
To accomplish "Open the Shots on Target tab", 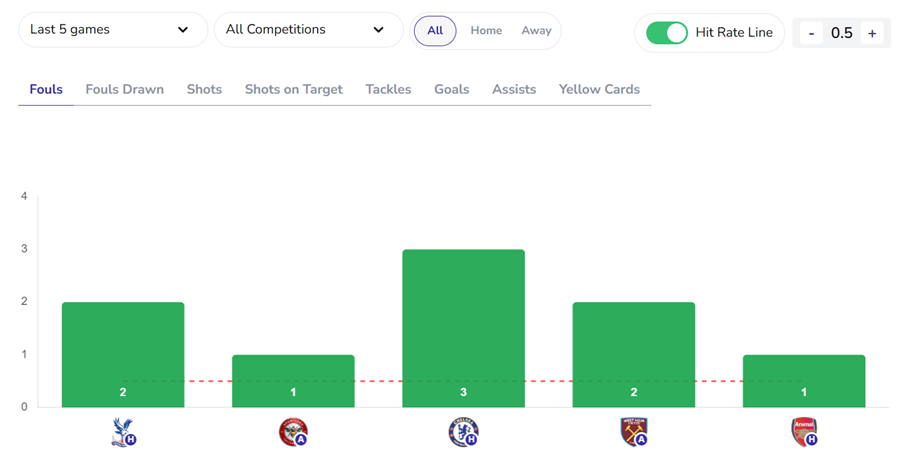I will point(293,89).
